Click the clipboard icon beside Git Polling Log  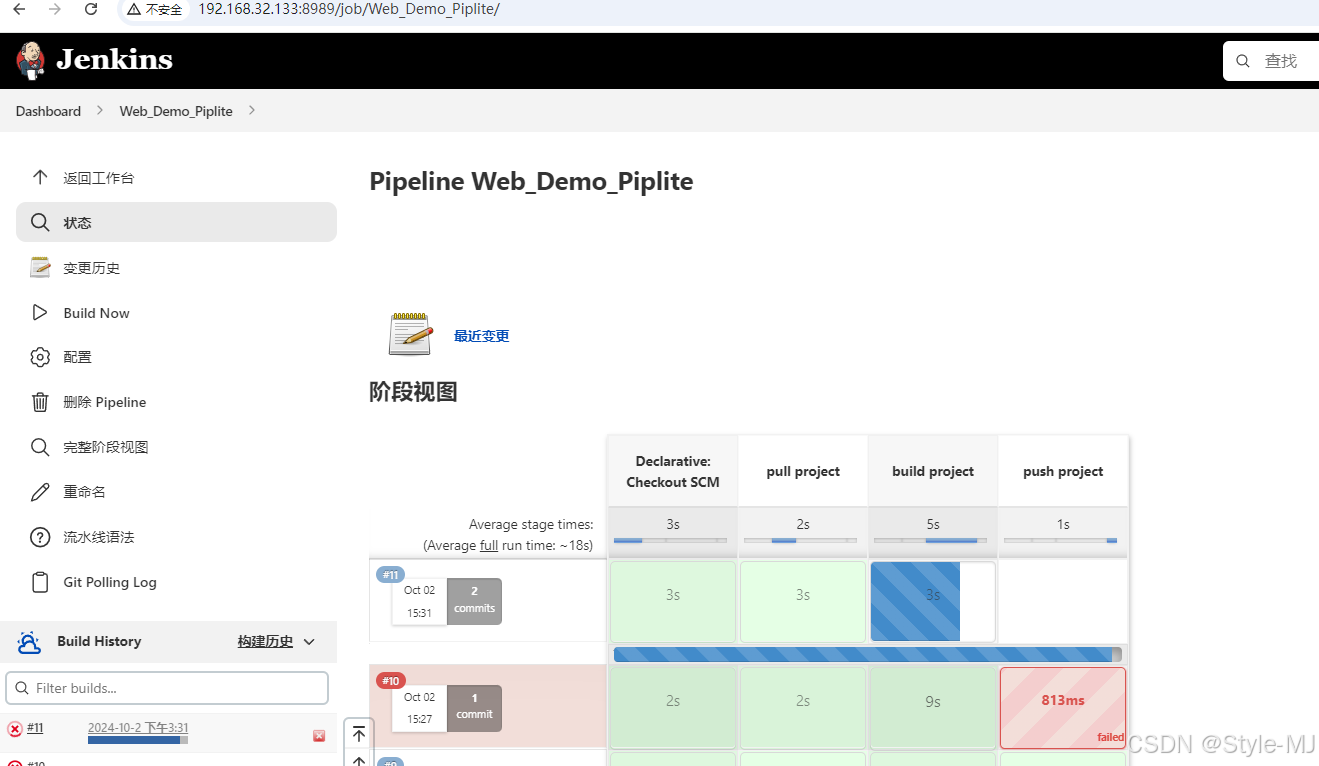pos(40,582)
